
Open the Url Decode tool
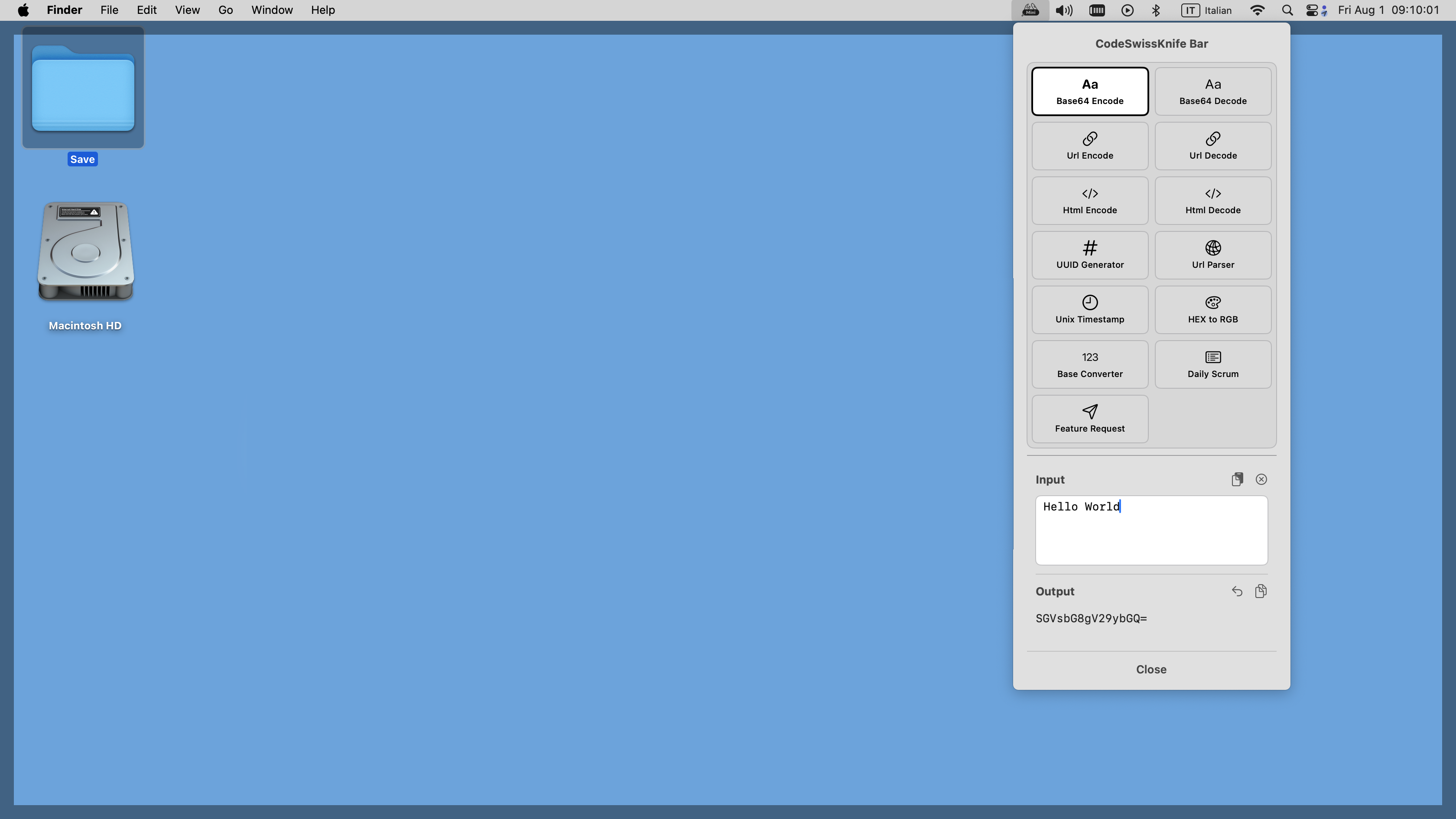pos(1213,146)
